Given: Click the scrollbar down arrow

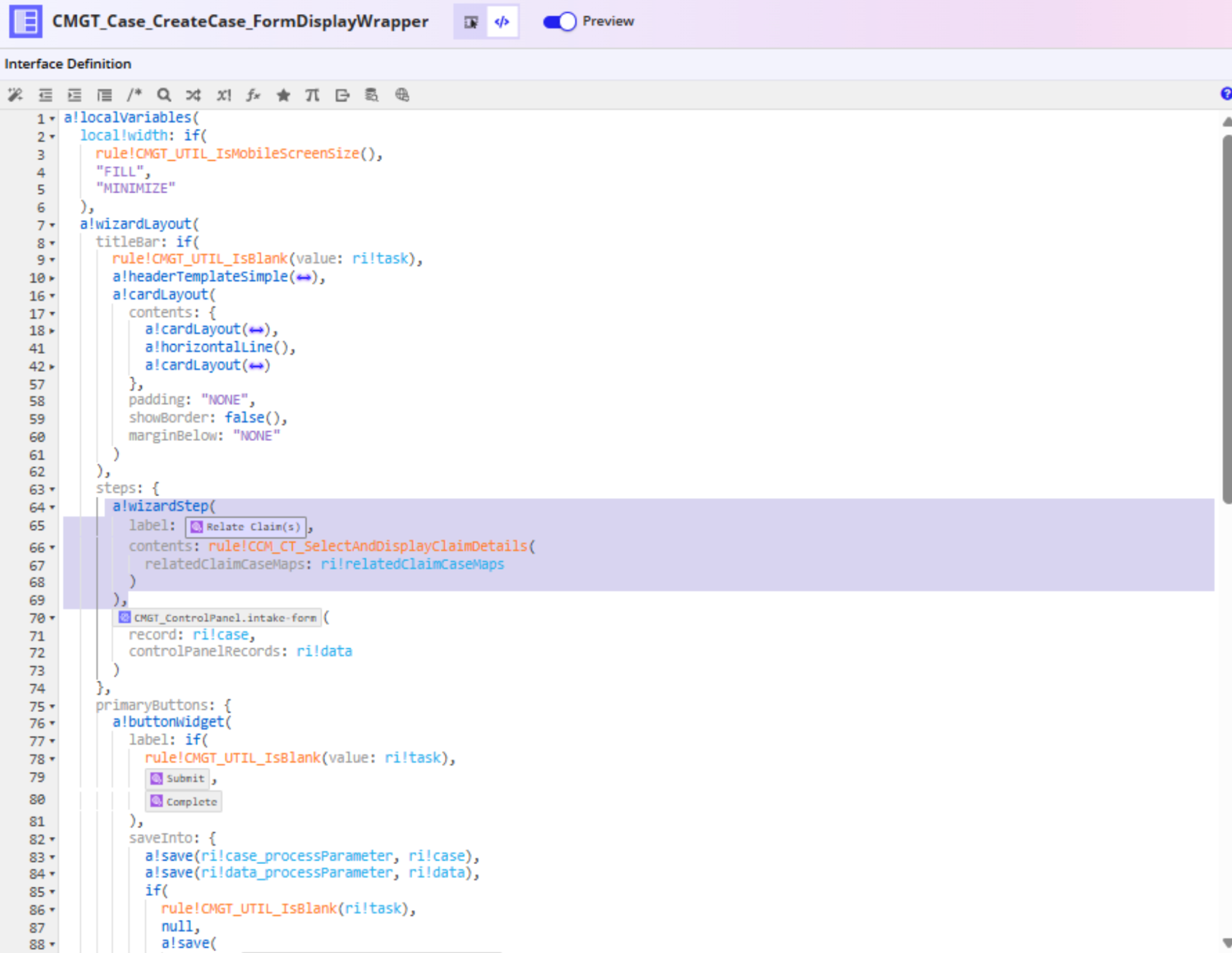Looking at the screenshot, I should tap(1226, 942).
